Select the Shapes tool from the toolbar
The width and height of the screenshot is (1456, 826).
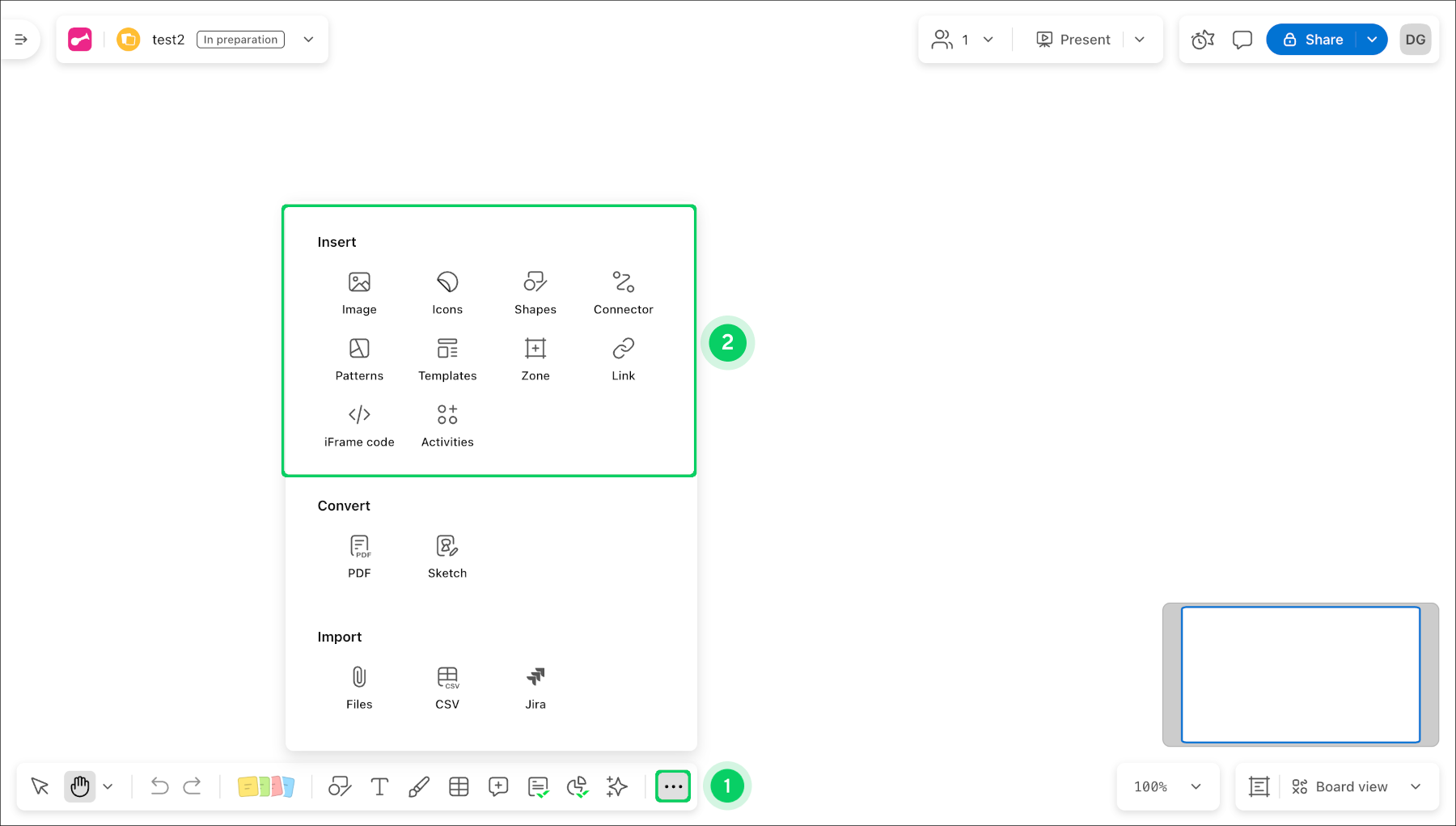(x=340, y=786)
